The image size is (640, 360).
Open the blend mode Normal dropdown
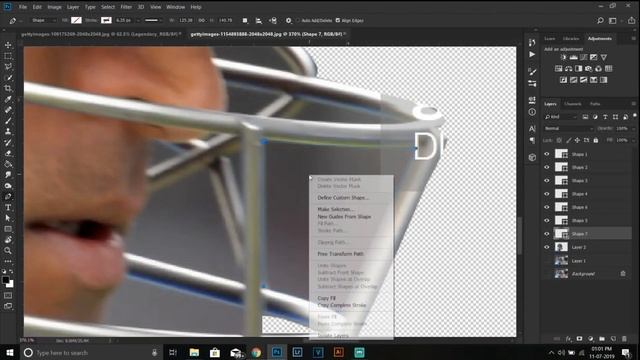click(568, 128)
